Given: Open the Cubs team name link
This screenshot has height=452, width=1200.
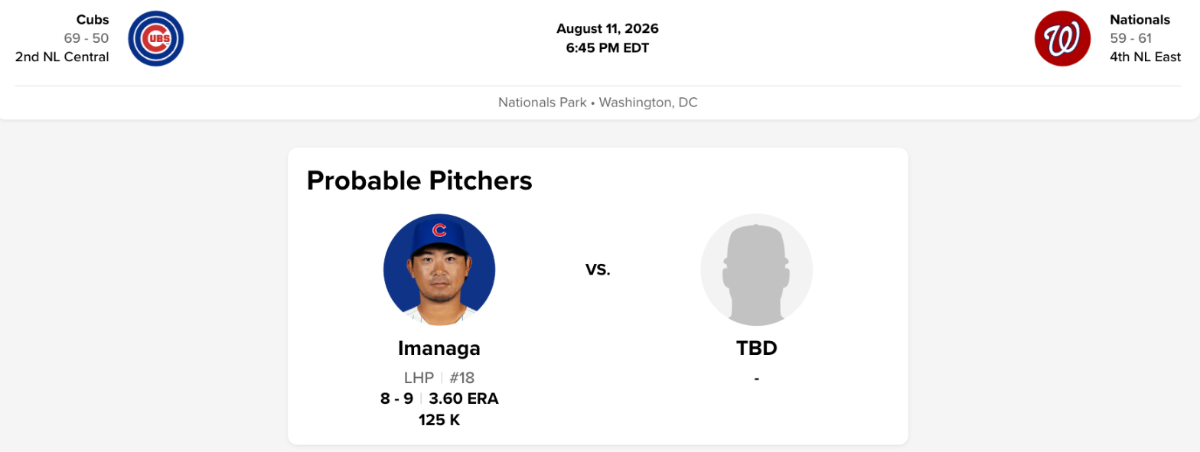Looking at the screenshot, I should point(93,20).
